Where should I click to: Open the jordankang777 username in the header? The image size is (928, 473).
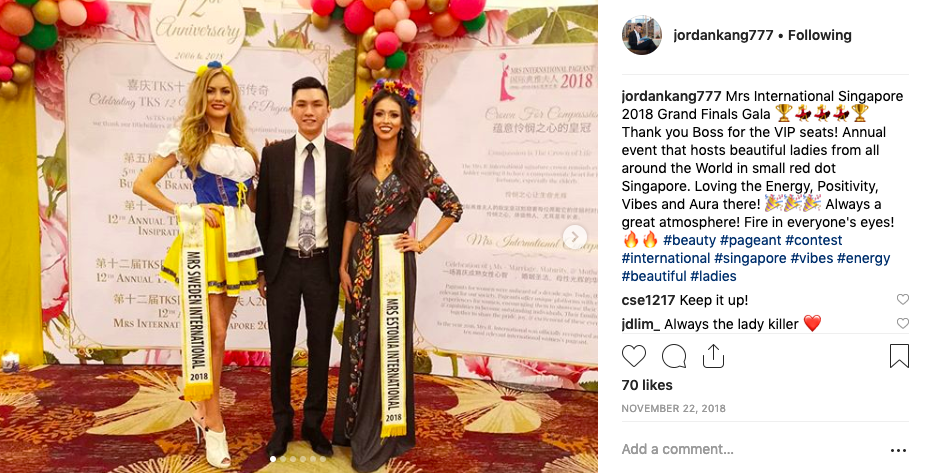pos(723,36)
